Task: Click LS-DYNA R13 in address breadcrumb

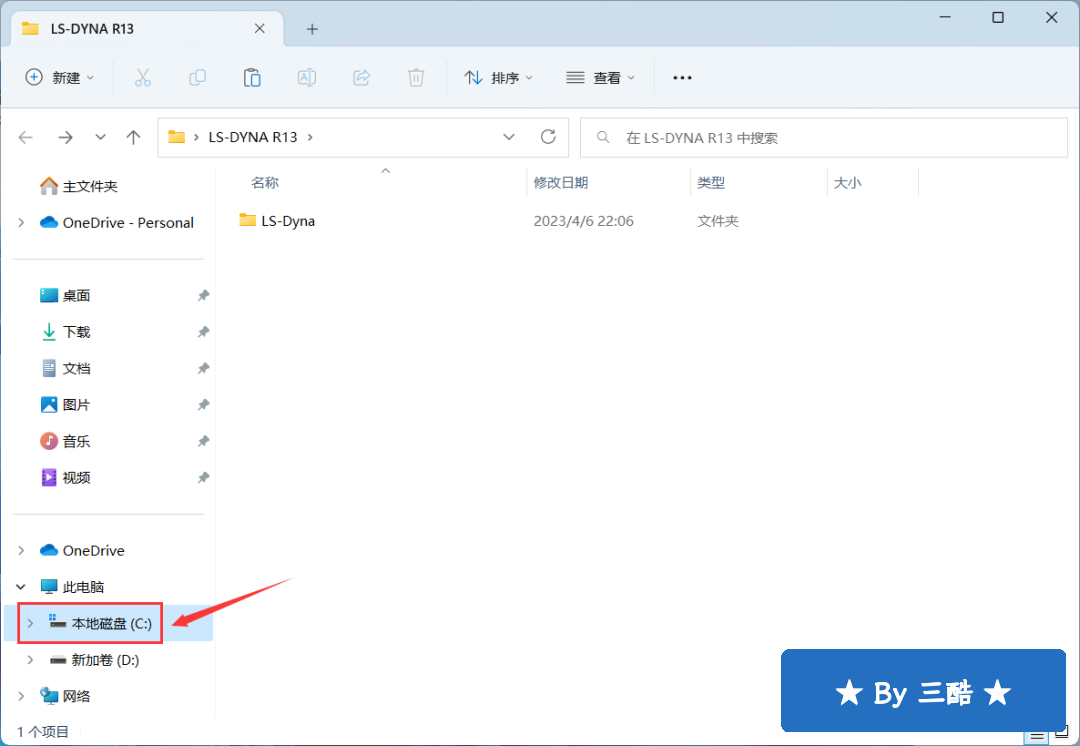Action: pos(253,137)
